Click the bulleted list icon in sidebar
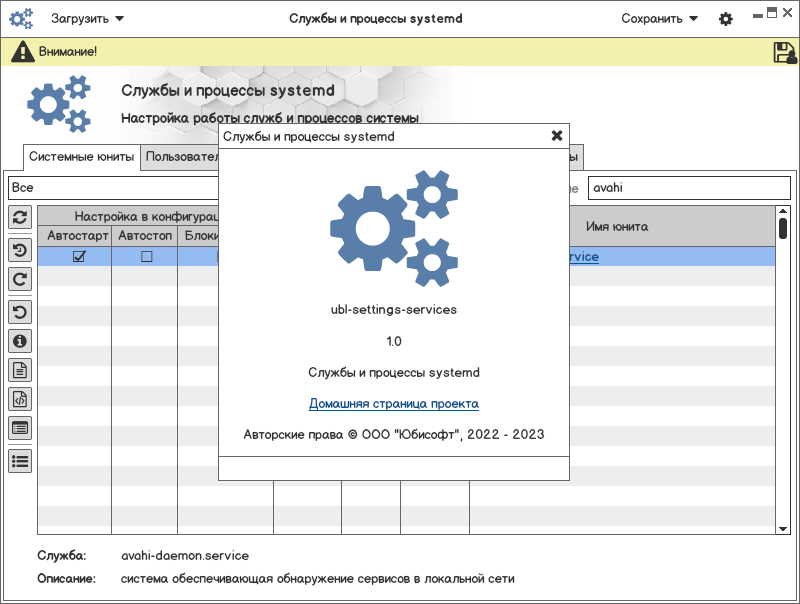The width and height of the screenshot is (800, 604). point(20,461)
